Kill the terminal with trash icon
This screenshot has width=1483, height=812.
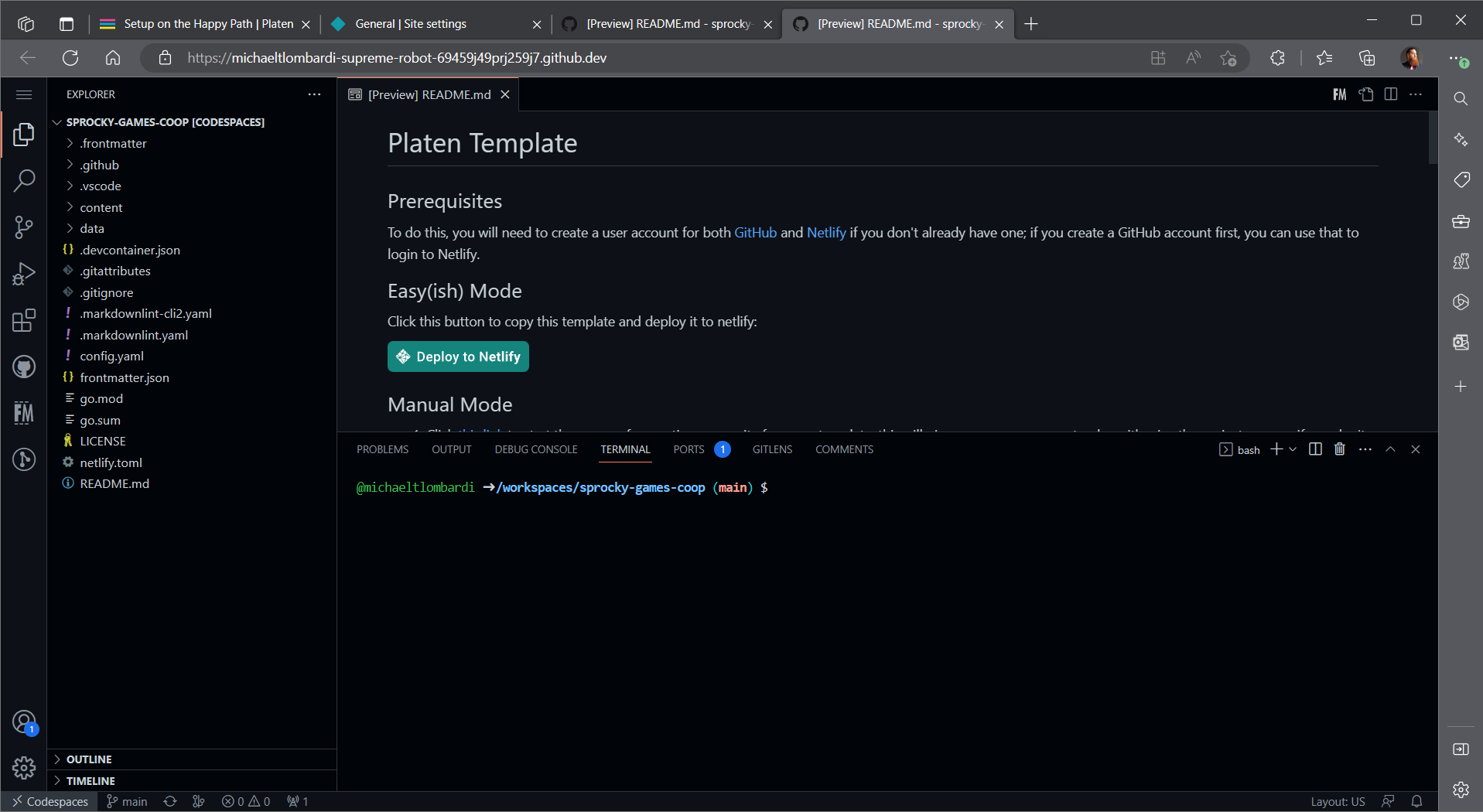(x=1340, y=449)
